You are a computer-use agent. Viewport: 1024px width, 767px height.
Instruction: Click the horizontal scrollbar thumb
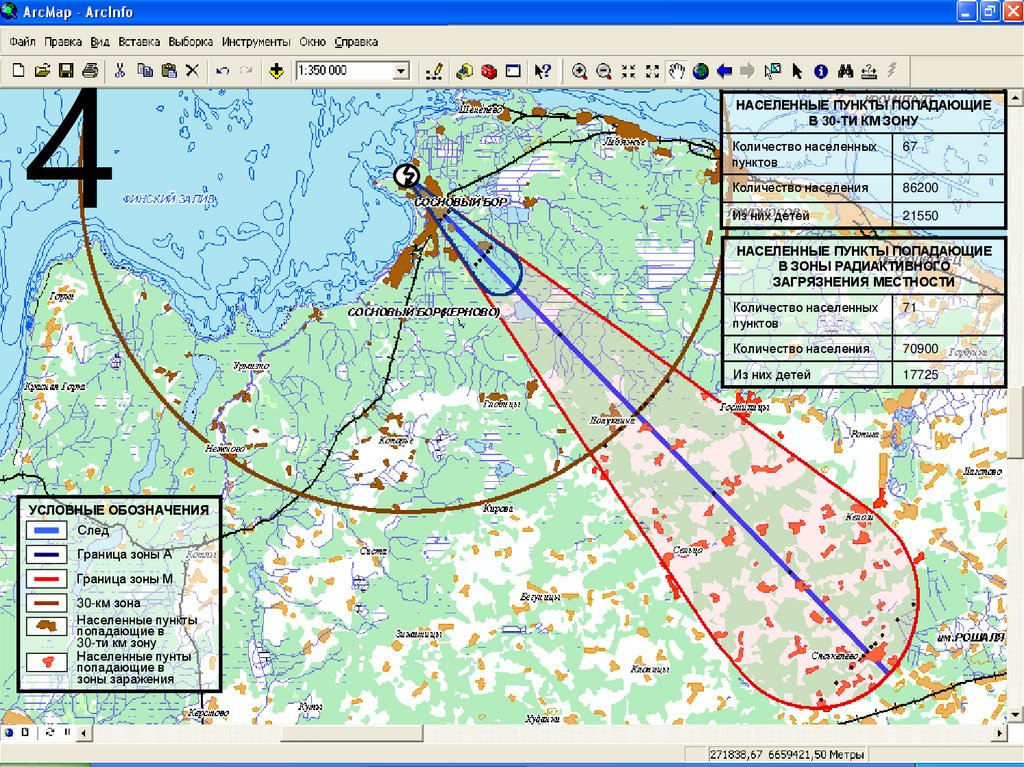[x=352, y=733]
